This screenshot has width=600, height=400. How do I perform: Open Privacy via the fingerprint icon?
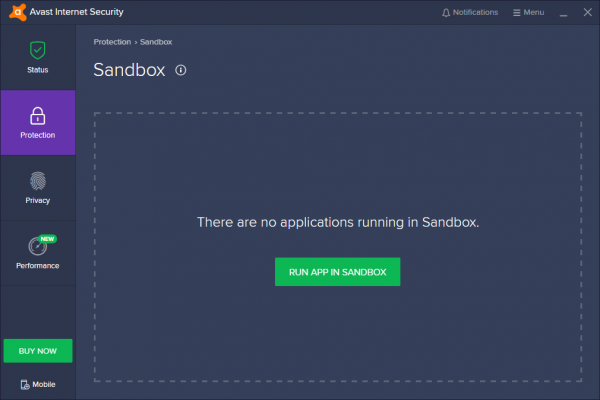(38, 180)
